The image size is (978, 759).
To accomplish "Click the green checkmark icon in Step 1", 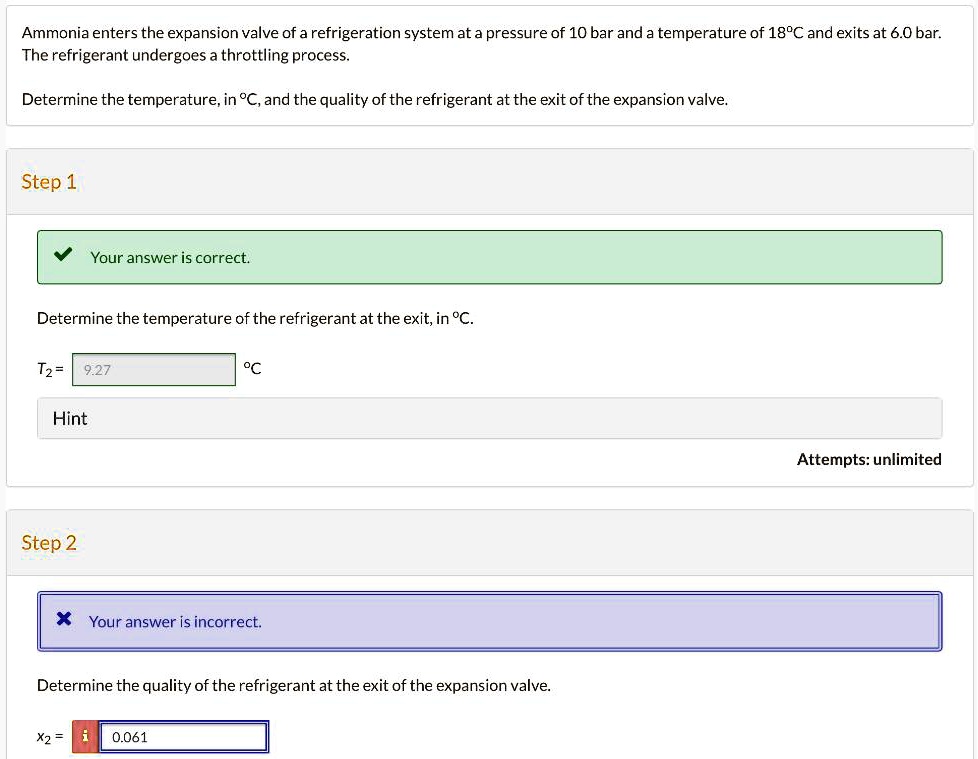I will click(x=63, y=256).
